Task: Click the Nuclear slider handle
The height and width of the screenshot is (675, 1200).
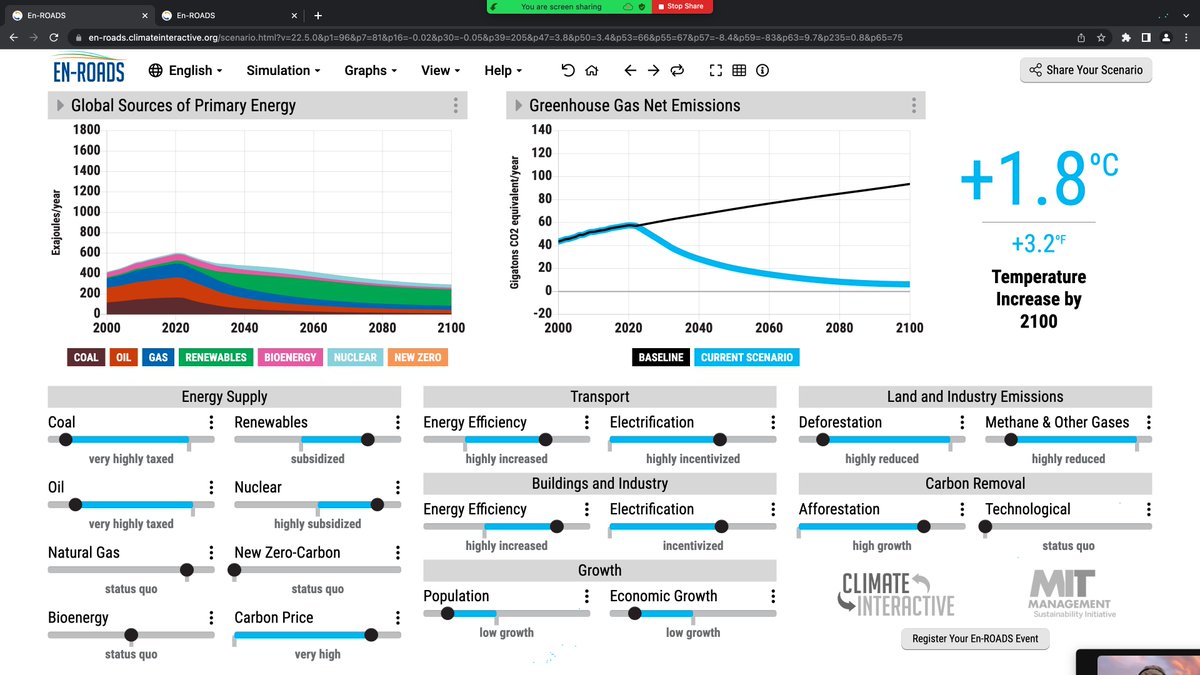Action: tap(377, 504)
